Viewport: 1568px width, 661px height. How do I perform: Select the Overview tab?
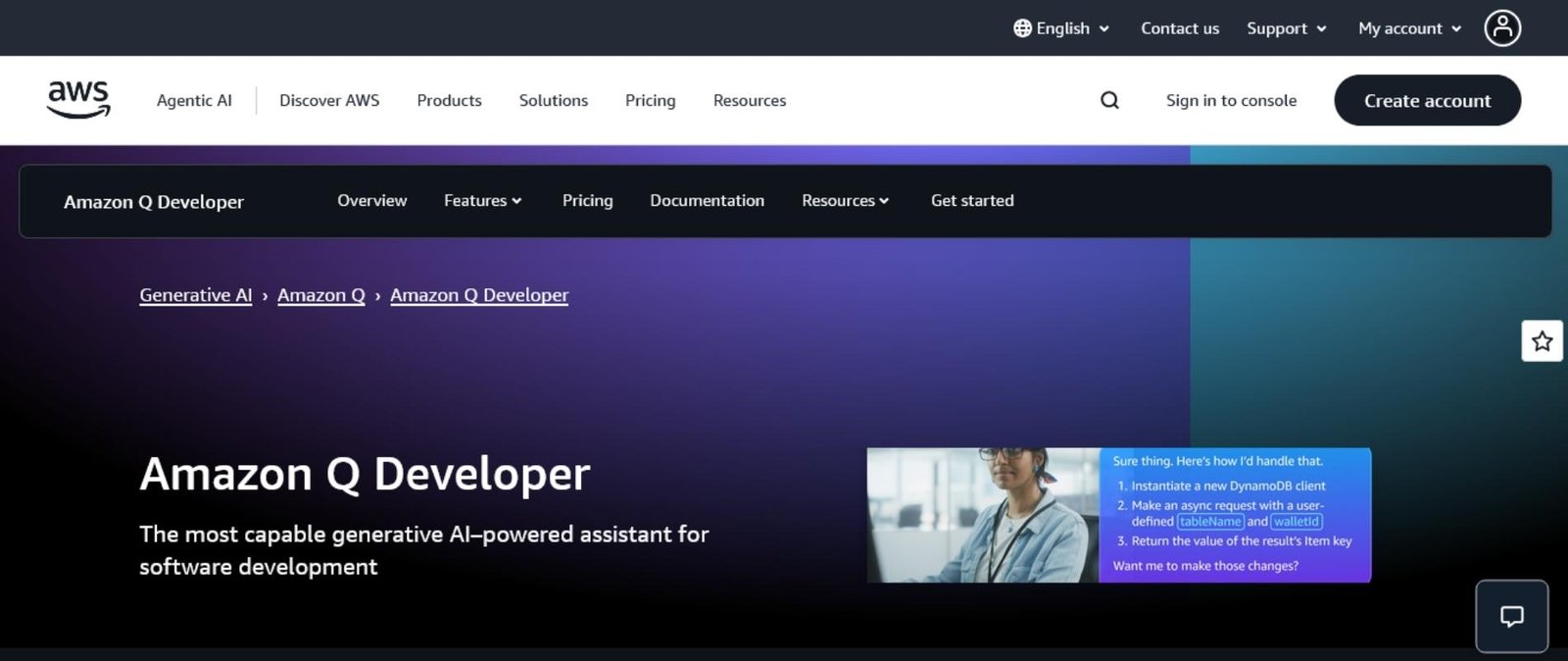point(371,200)
